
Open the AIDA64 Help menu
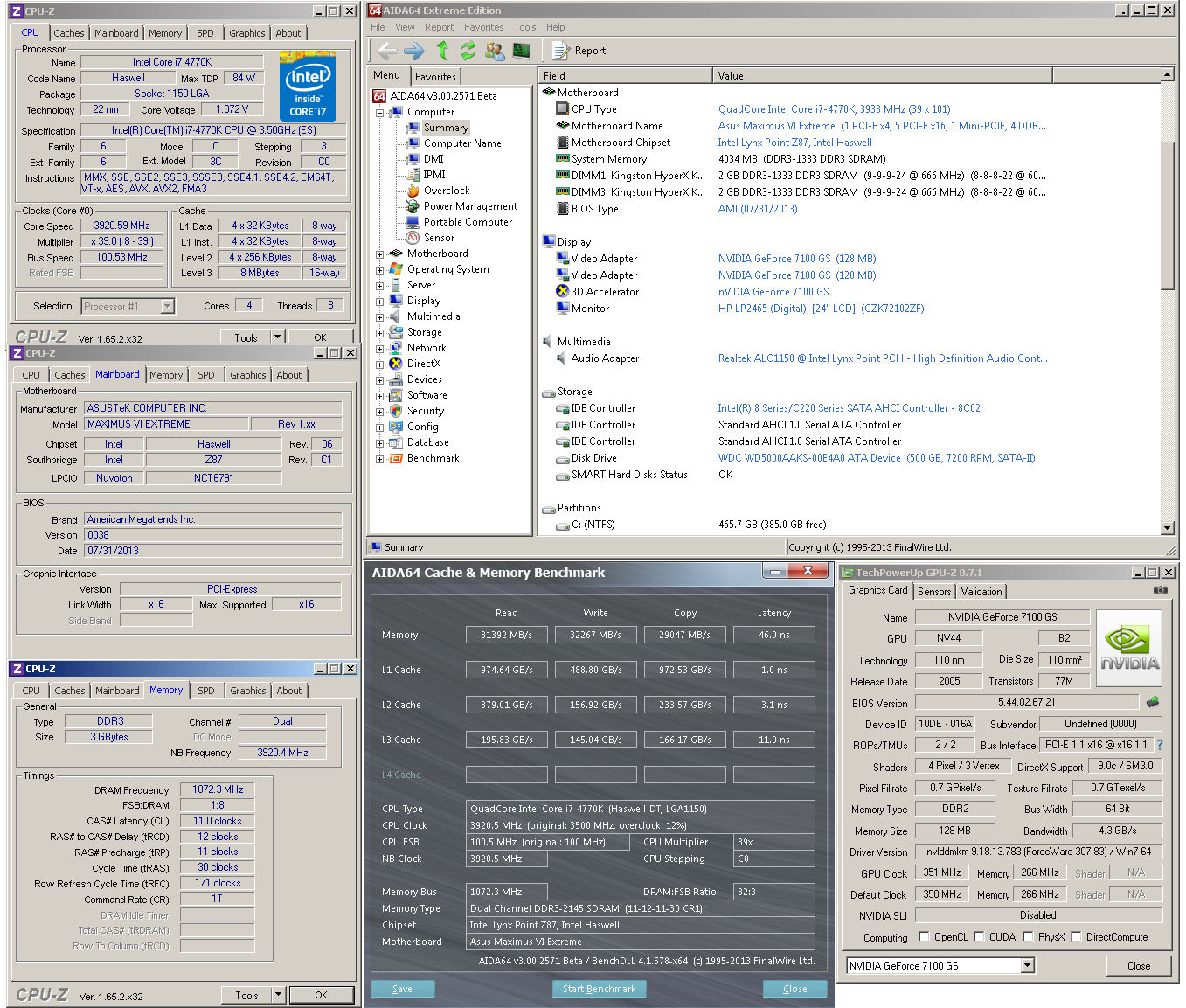(555, 27)
